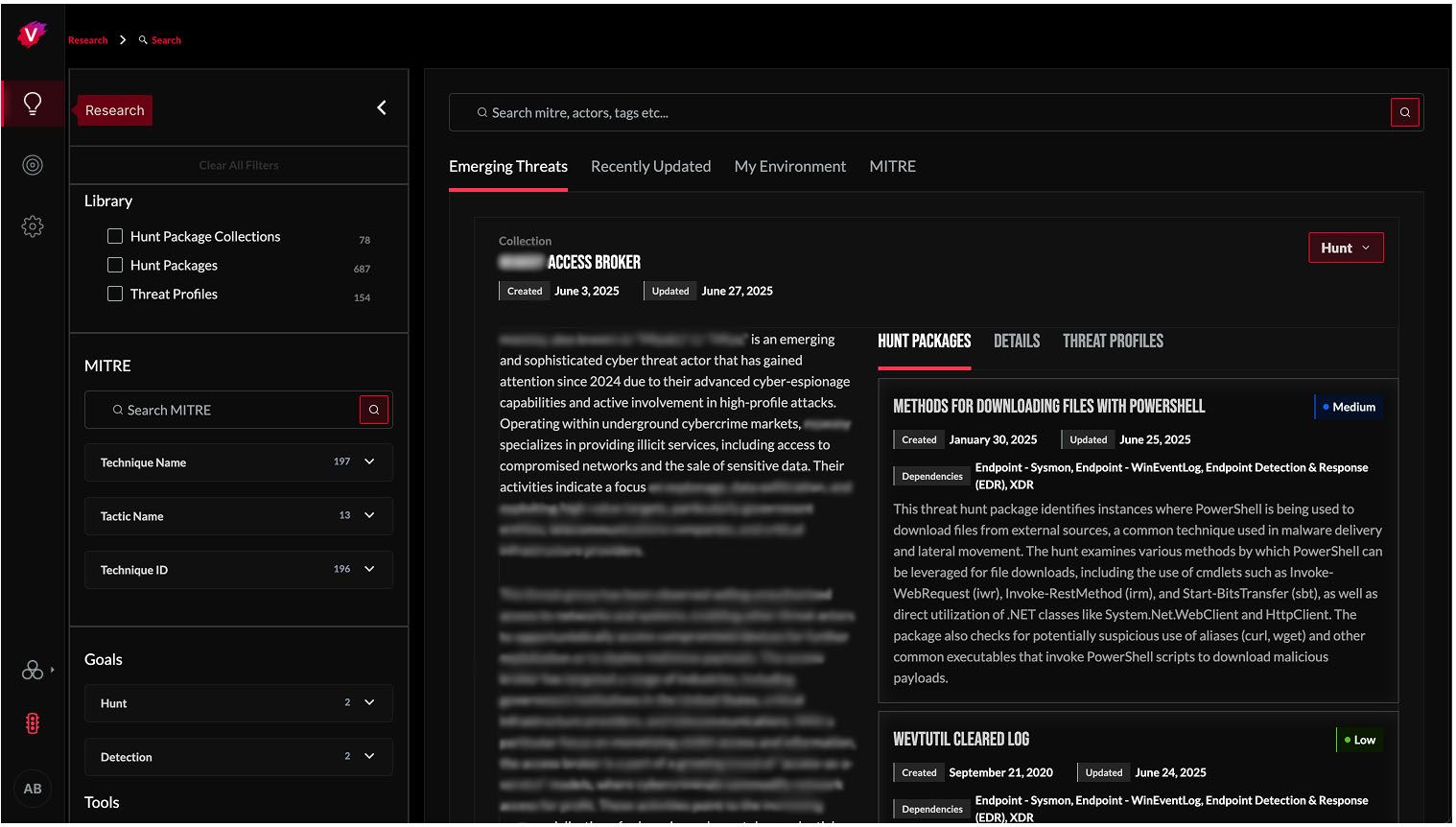This screenshot has width=1456, height=827.
Task: Click the 687 count beside Hunt Packages
Action: 362,269
